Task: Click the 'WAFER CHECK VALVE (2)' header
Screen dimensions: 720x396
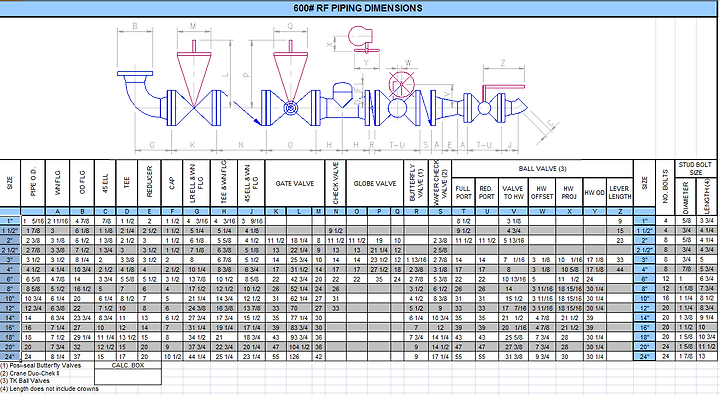Action: pyautogui.click(x=440, y=183)
